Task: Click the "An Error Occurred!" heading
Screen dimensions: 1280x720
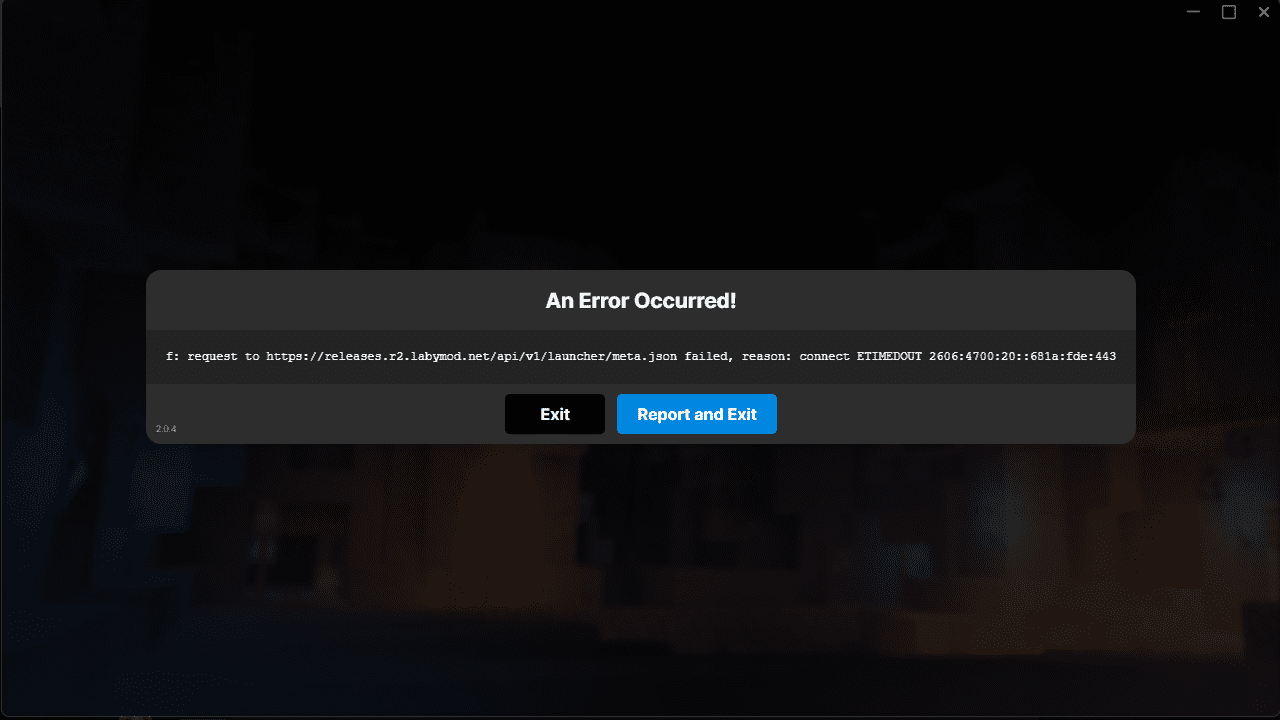Action: pyautogui.click(x=641, y=300)
